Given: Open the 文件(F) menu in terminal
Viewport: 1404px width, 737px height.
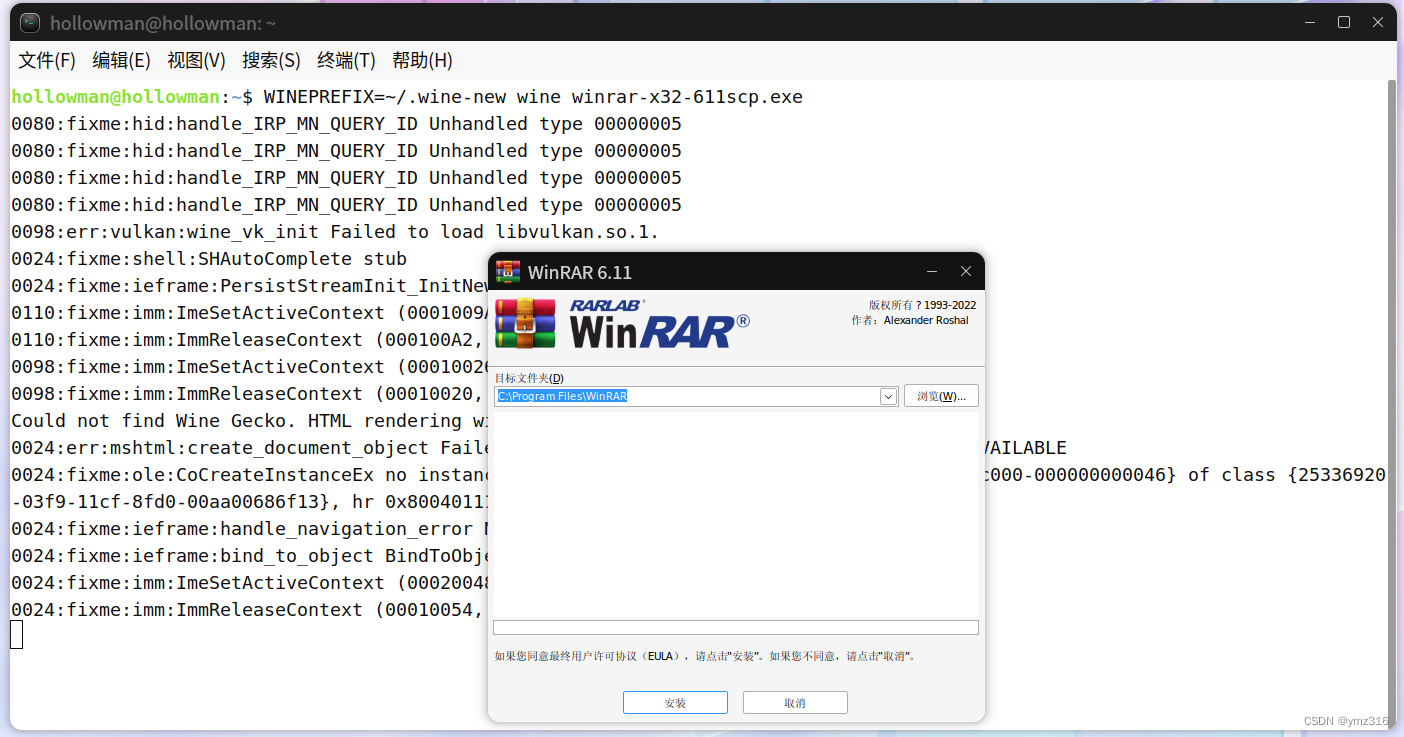Looking at the screenshot, I should [x=47, y=60].
